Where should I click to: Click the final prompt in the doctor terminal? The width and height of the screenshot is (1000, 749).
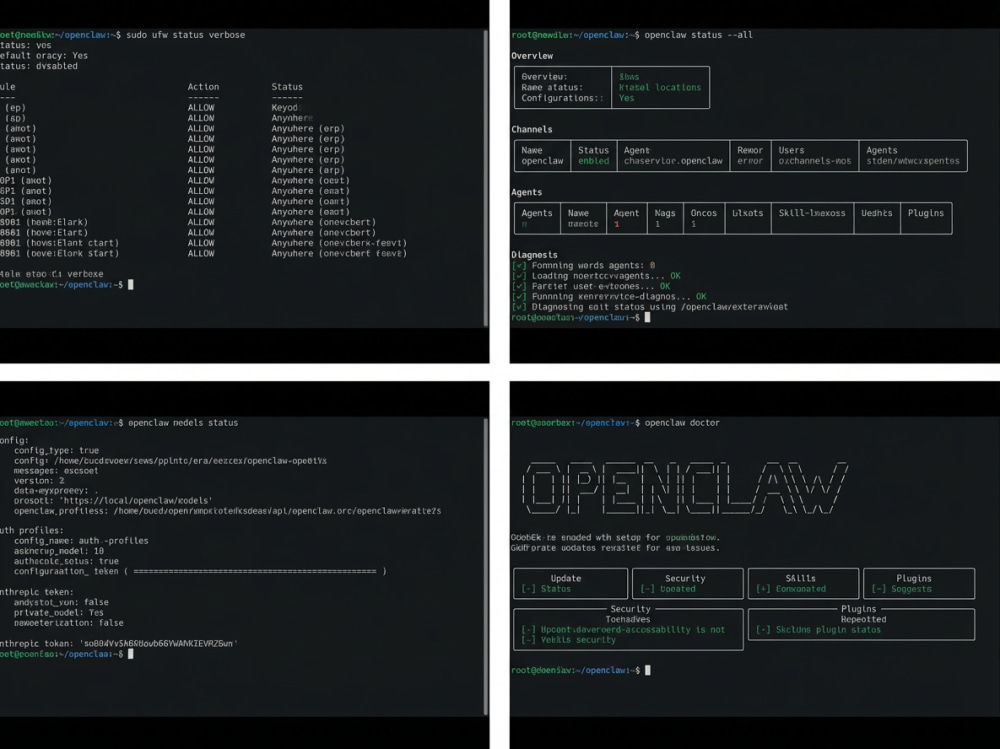(580, 671)
